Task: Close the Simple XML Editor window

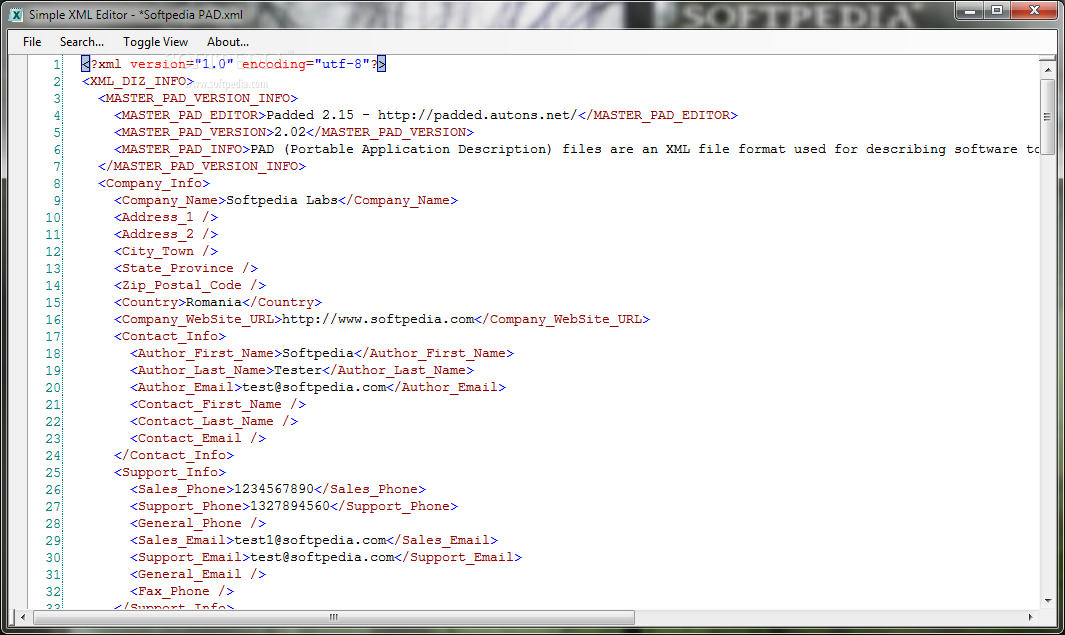Action: pos(1034,10)
